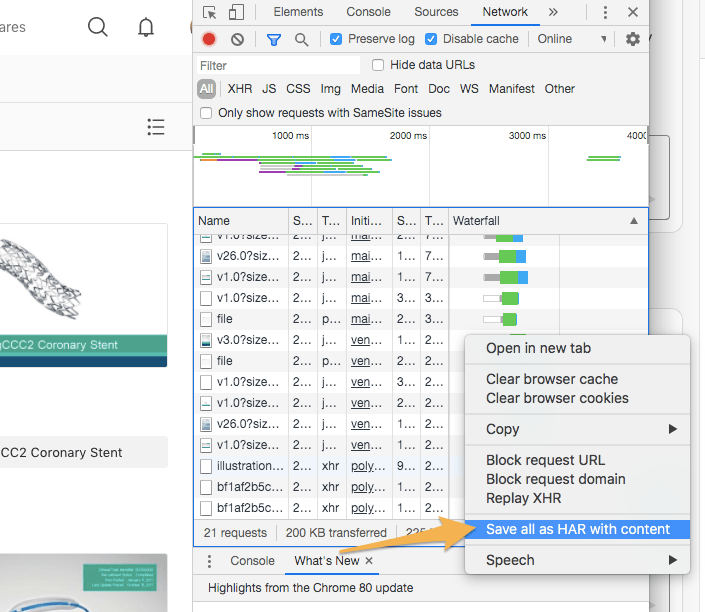
Task: Stop recording network log with red button
Action: [x=209, y=40]
